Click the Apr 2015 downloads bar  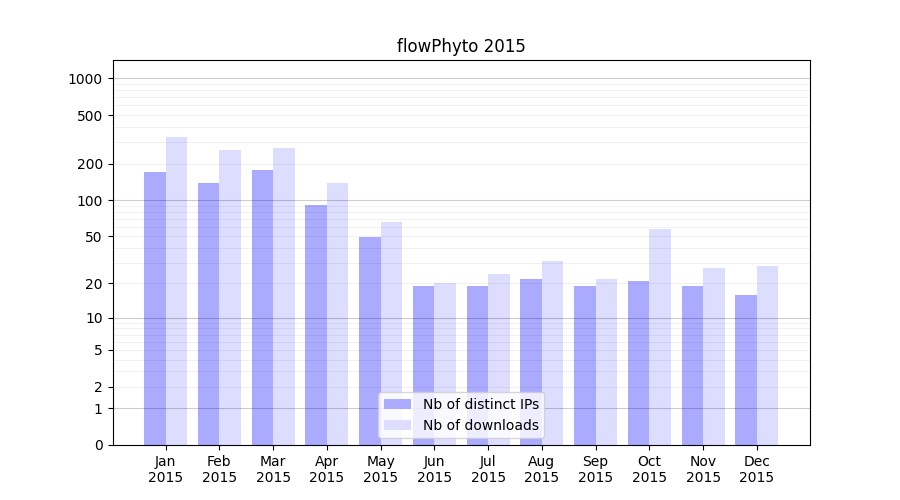click(x=337, y=314)
